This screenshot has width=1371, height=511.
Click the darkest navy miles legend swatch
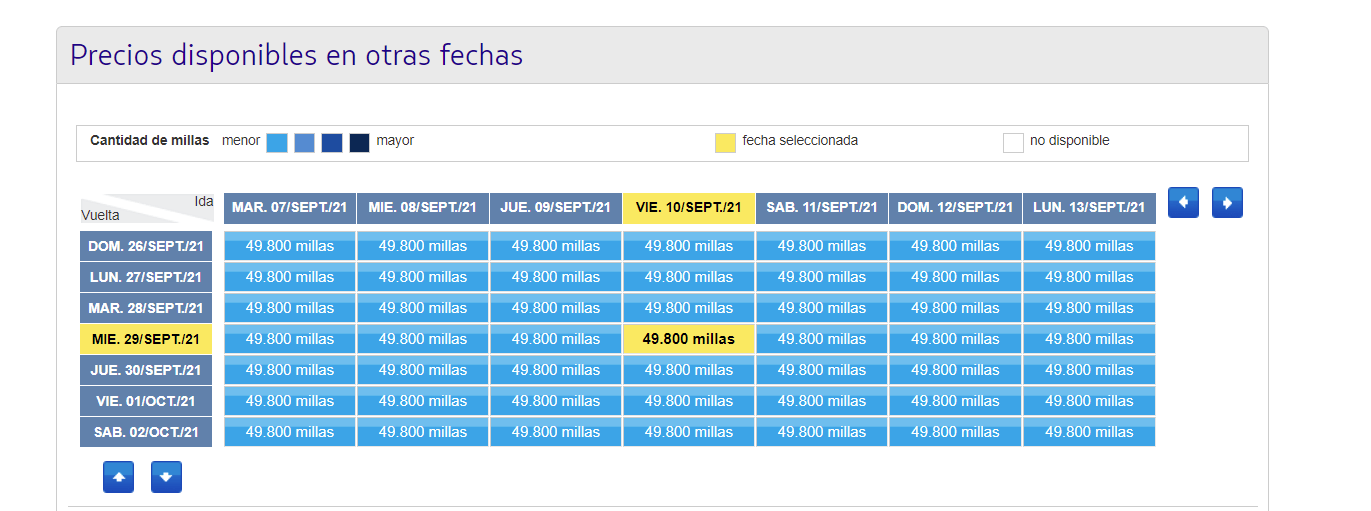pyautogui.click(x=360, y=142)
